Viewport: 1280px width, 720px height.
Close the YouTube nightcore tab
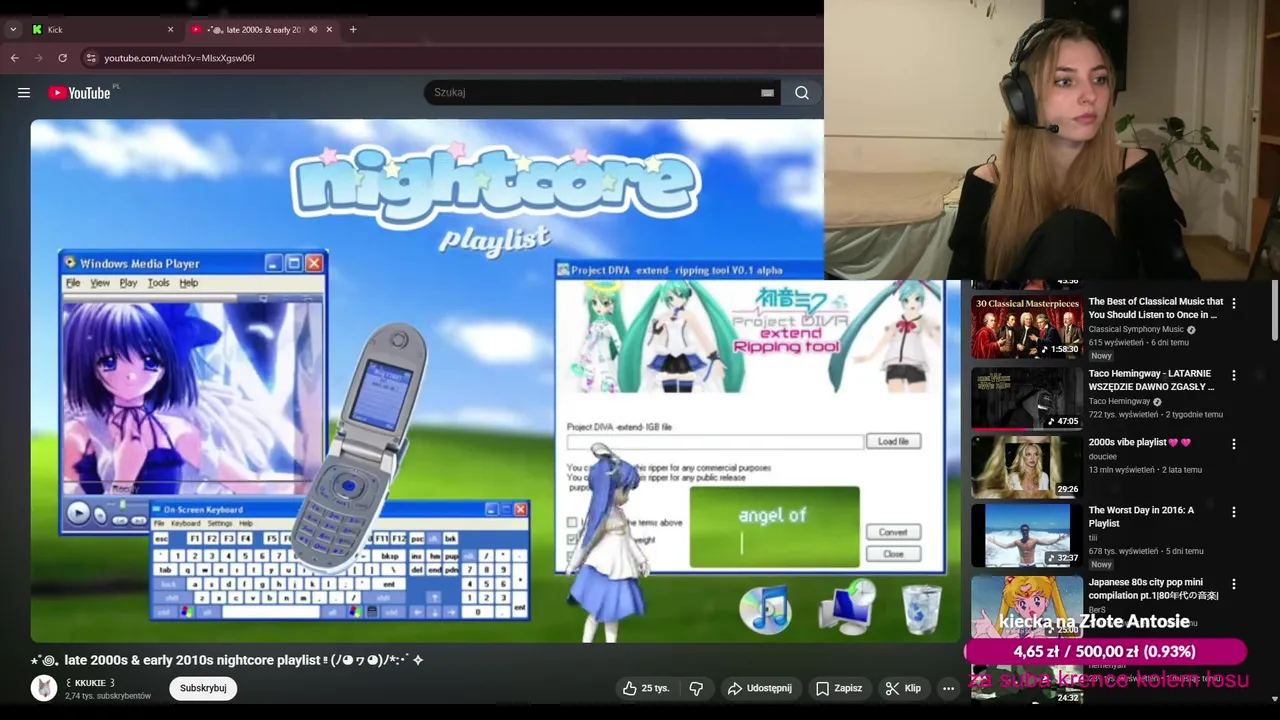click(329, 30)
